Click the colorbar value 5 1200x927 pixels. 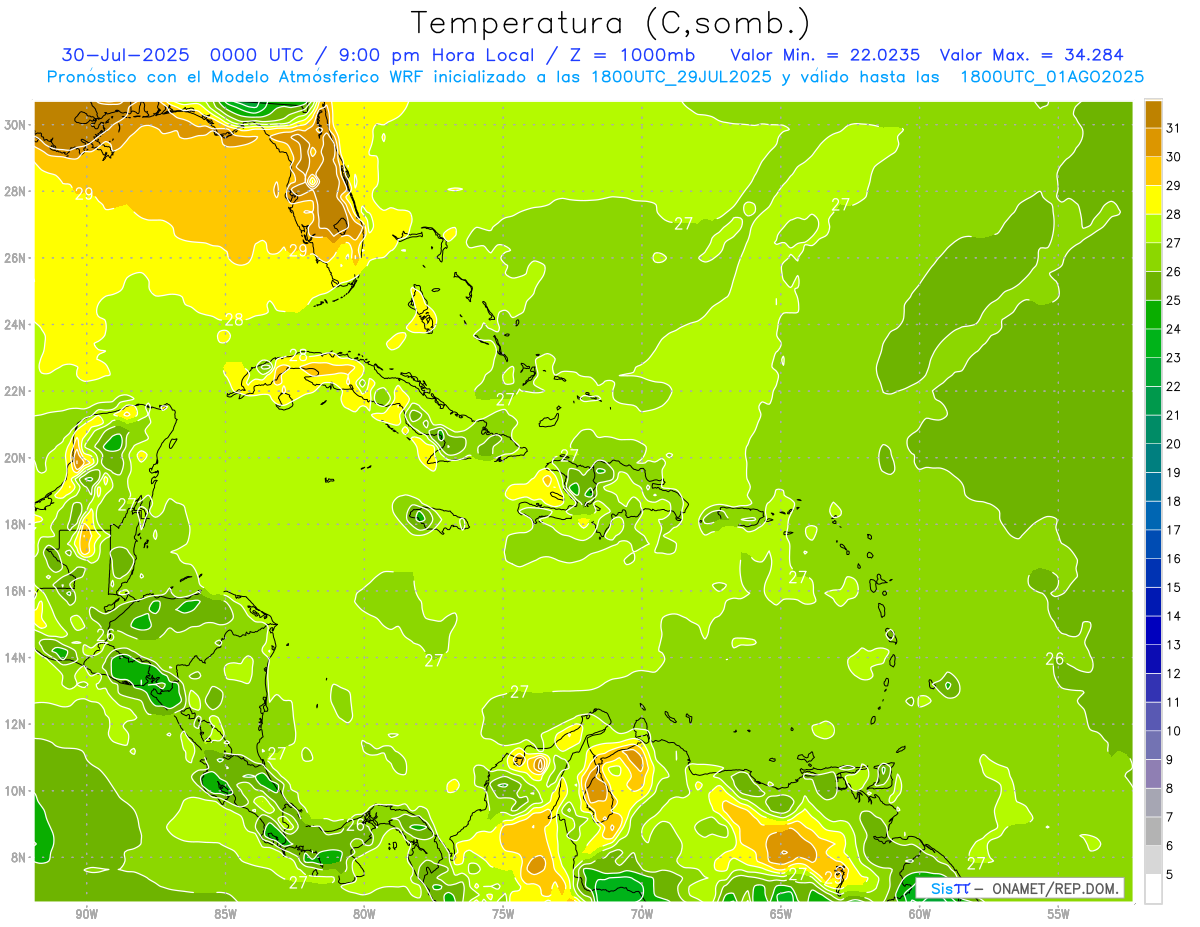pos(1170,875)
